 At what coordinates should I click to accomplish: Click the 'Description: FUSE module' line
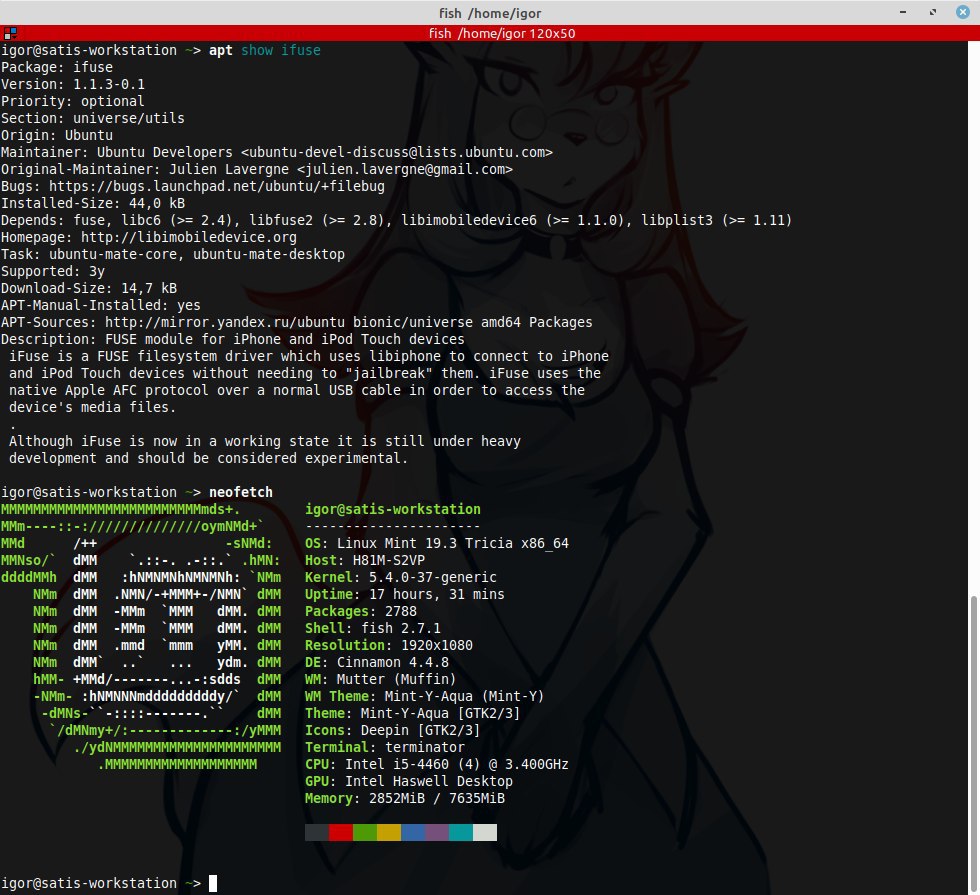(233, 339)
